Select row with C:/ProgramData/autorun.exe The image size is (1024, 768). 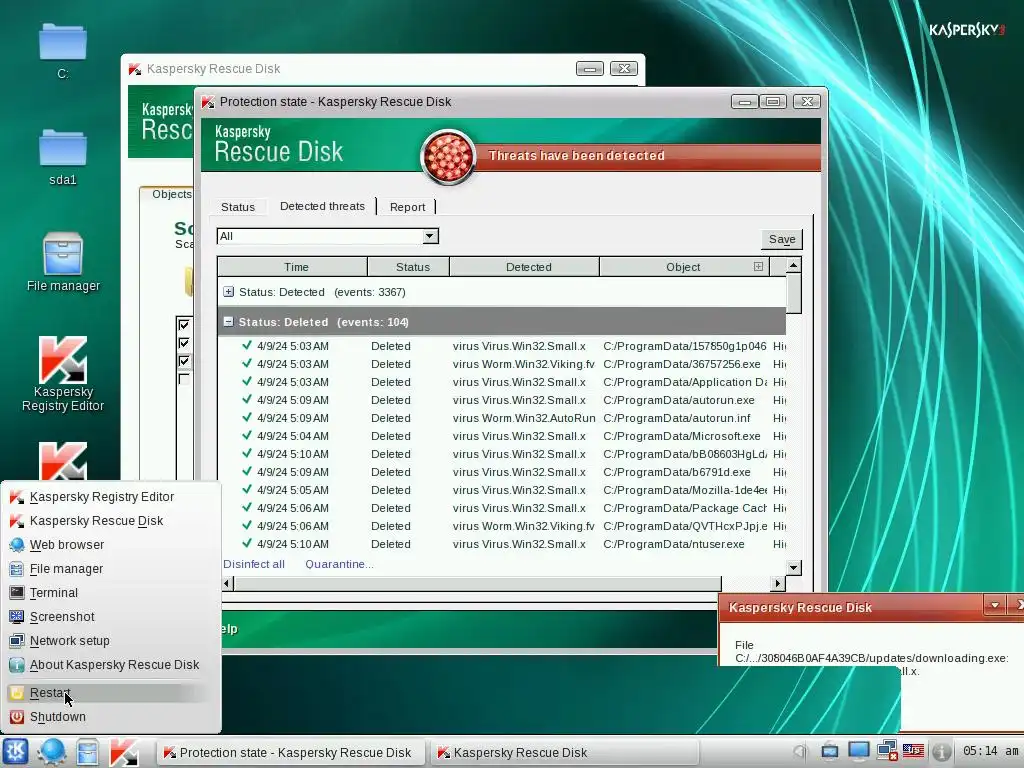[x=502, y=400]
